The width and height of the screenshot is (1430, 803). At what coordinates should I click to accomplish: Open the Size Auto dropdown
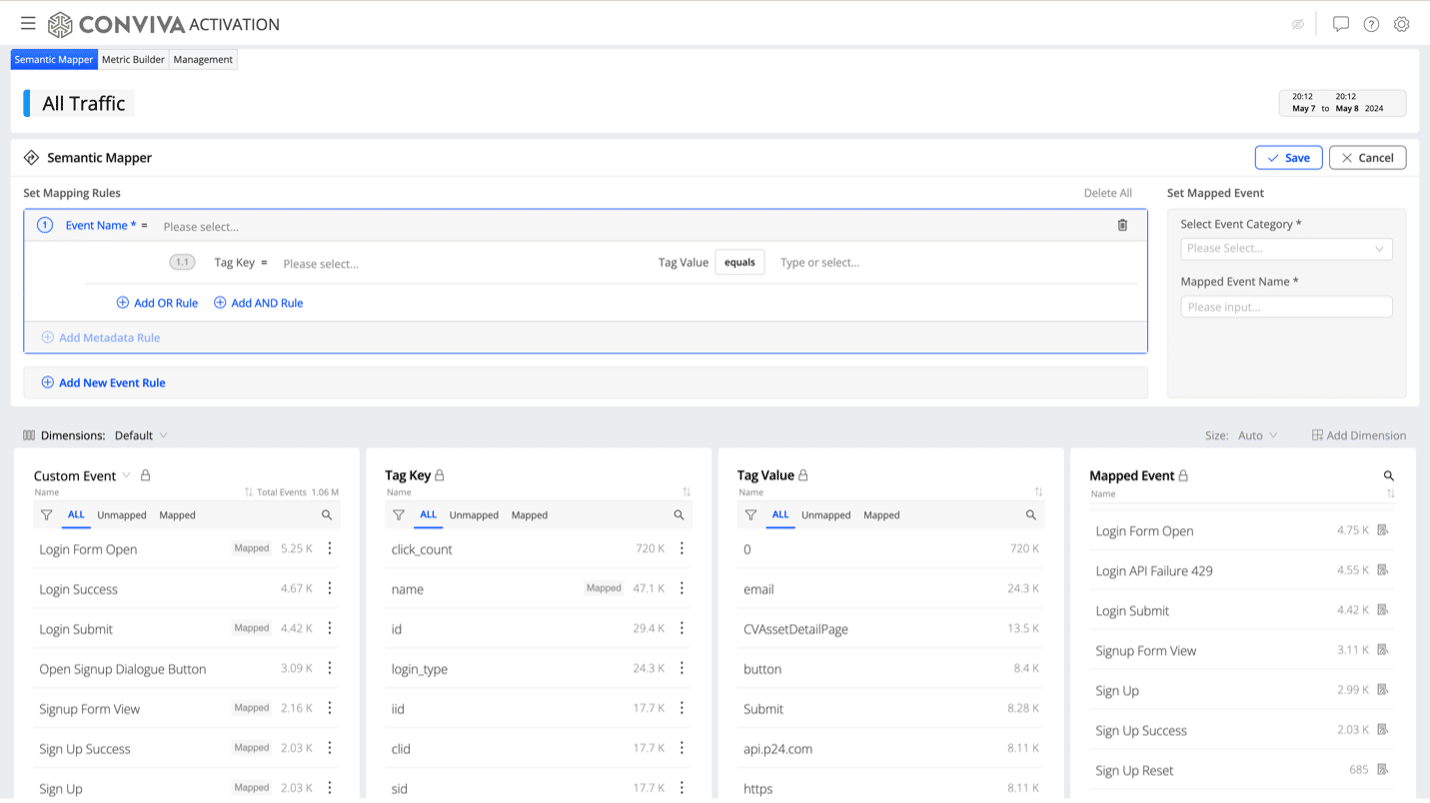(1257, 436)
